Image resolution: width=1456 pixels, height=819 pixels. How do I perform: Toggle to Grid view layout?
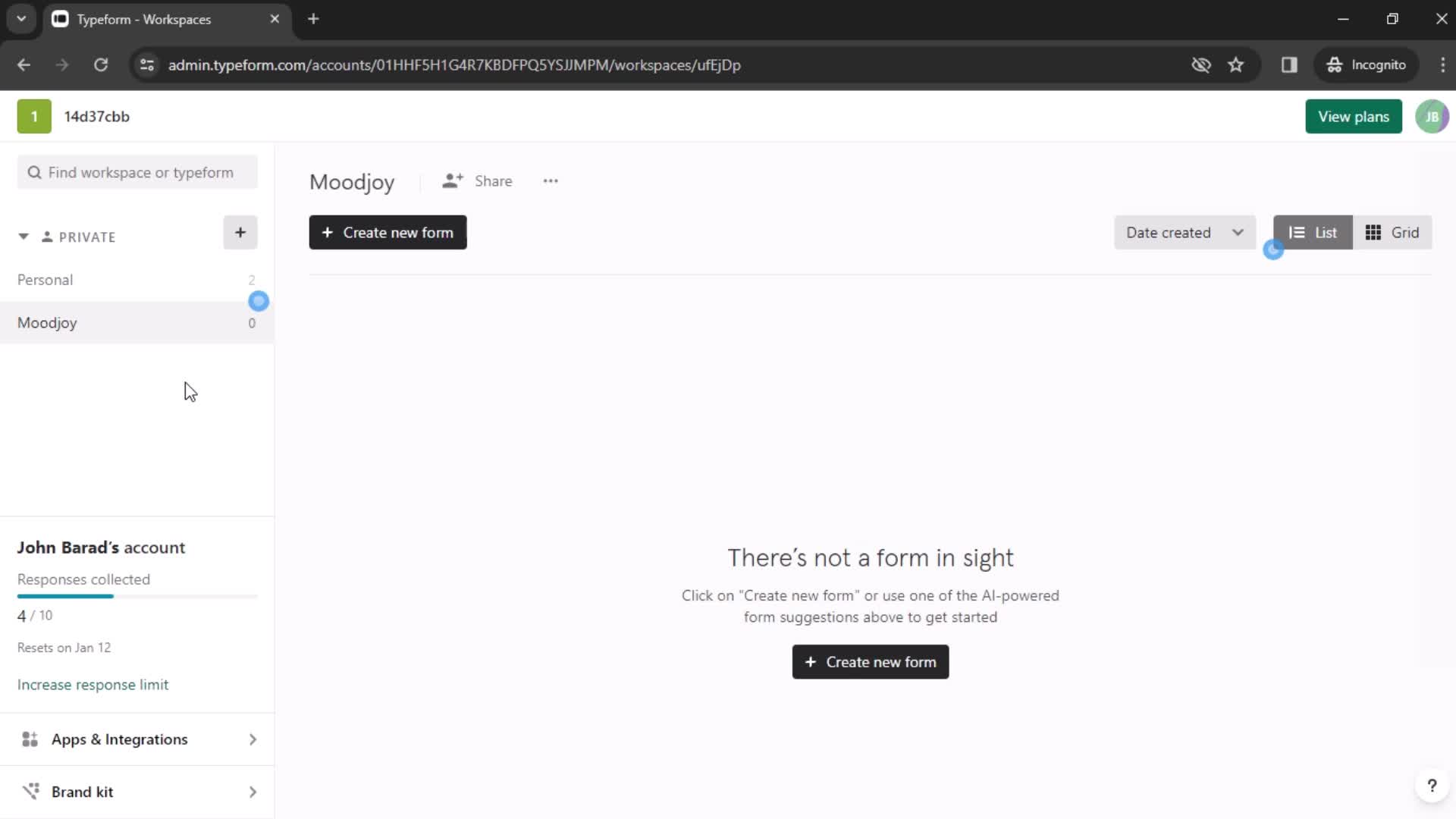pos(1392,231)
